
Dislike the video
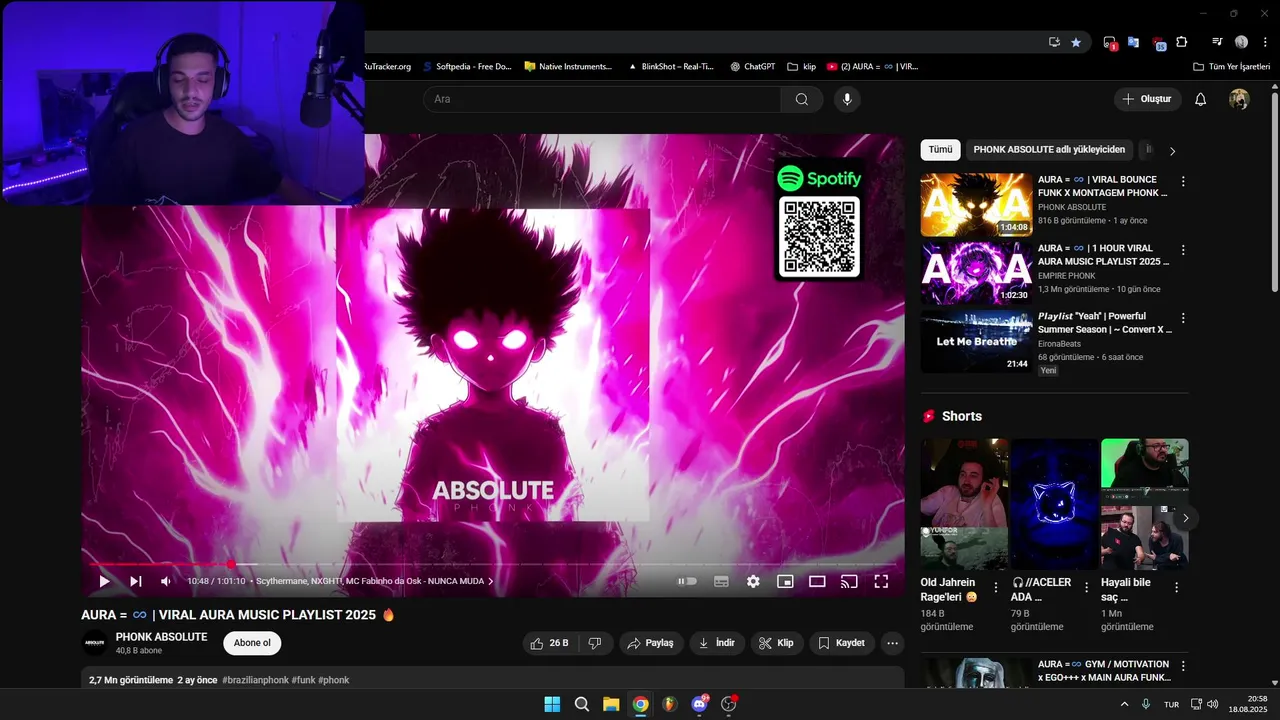tap(594, 643)
